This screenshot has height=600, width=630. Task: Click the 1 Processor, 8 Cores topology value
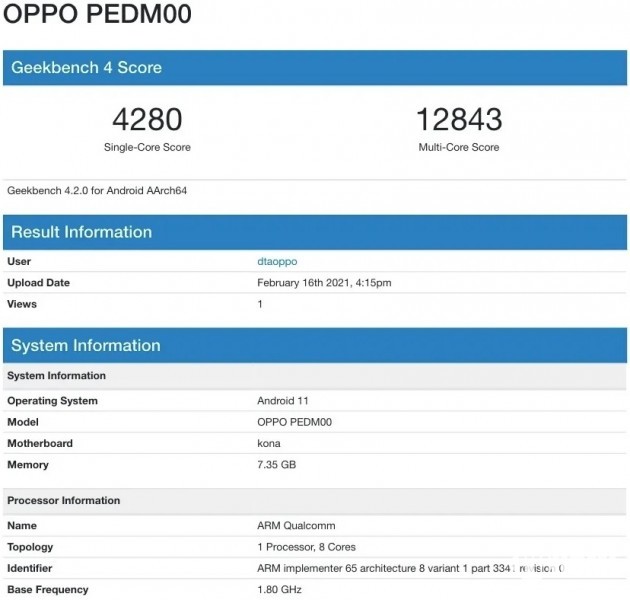(x=307, y=547)
